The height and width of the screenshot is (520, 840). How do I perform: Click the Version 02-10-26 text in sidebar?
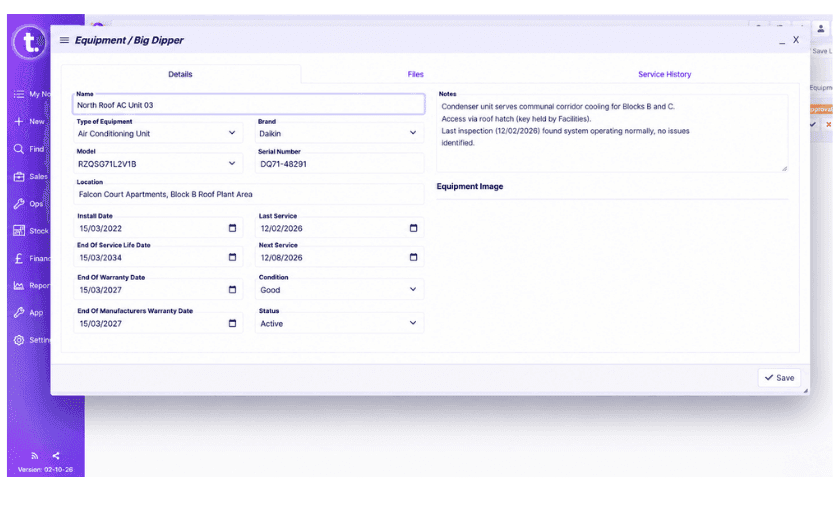tap(46, 470)
